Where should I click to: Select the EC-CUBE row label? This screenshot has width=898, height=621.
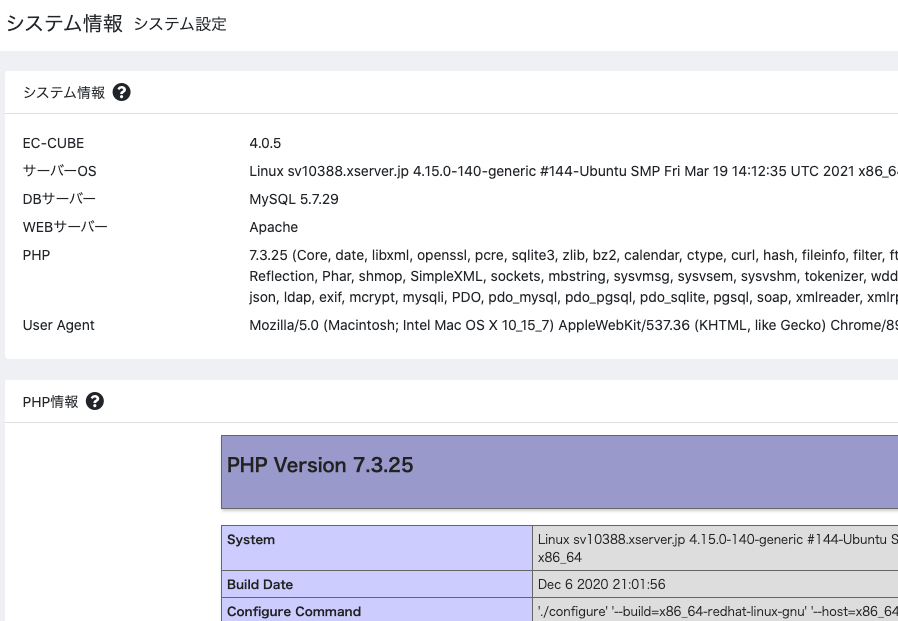[53, 143]
